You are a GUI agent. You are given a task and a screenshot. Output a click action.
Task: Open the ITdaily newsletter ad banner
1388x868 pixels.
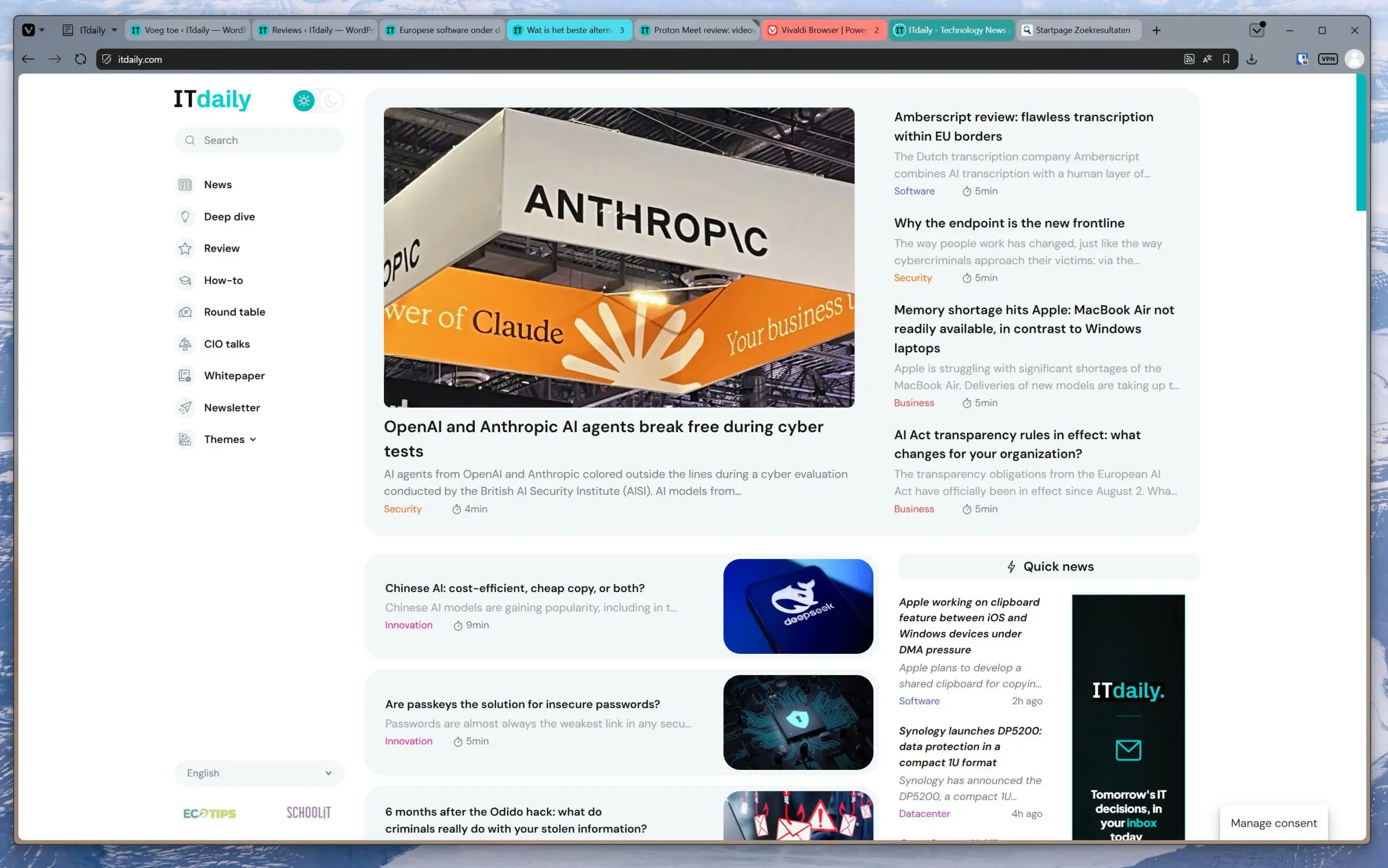point(1128,718)
